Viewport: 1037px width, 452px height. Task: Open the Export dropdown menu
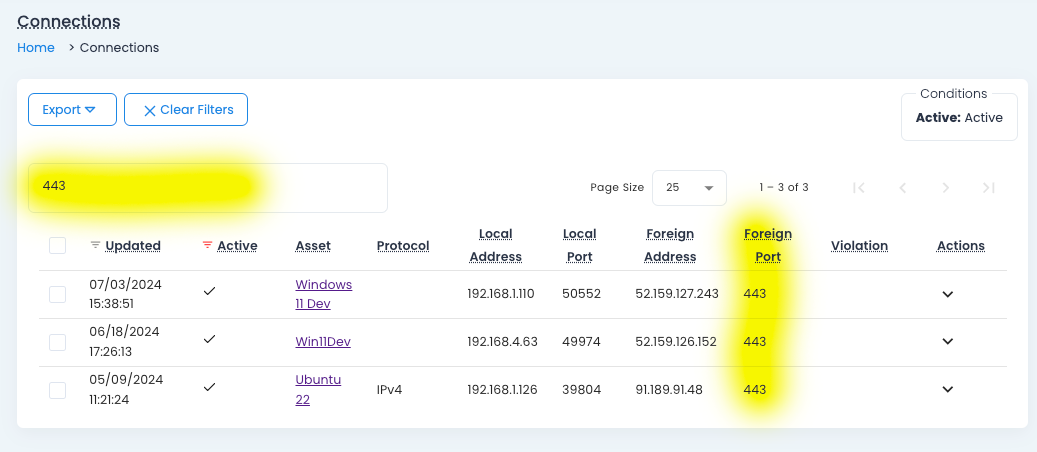click(72, 110)
